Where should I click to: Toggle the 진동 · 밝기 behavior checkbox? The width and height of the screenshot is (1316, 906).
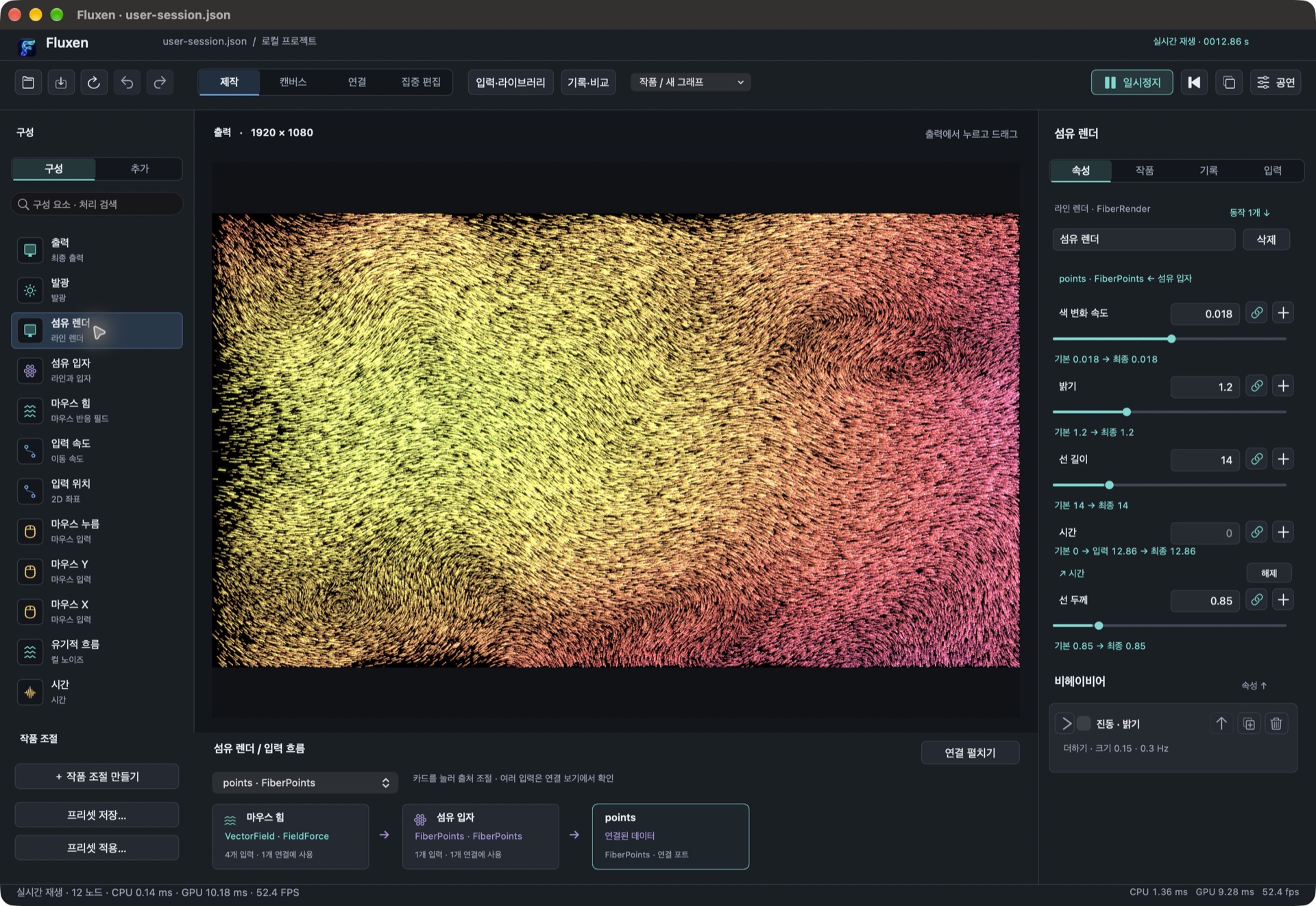(1084, 724)
